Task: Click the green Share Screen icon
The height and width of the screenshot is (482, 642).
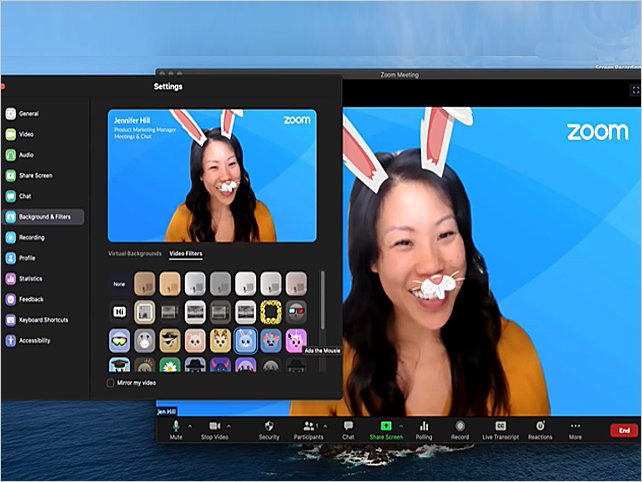Action: pos(386,426)
